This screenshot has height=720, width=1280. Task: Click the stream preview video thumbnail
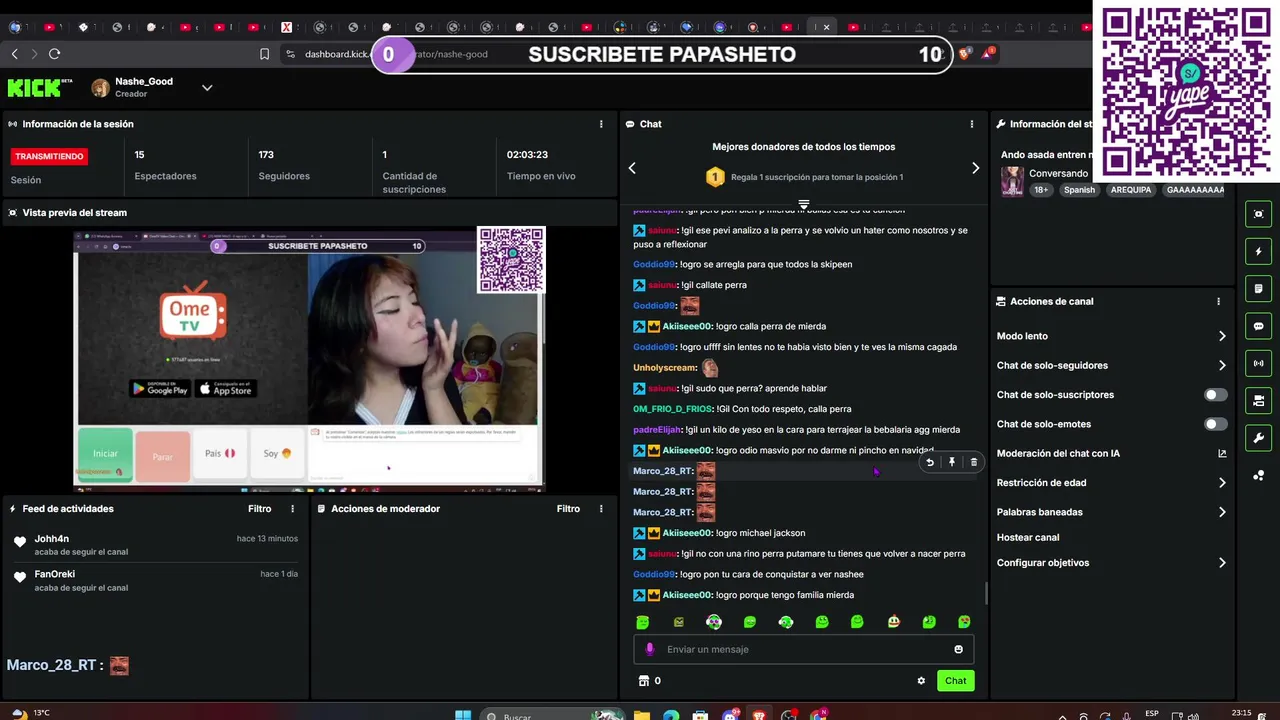(x=309, y=359)
